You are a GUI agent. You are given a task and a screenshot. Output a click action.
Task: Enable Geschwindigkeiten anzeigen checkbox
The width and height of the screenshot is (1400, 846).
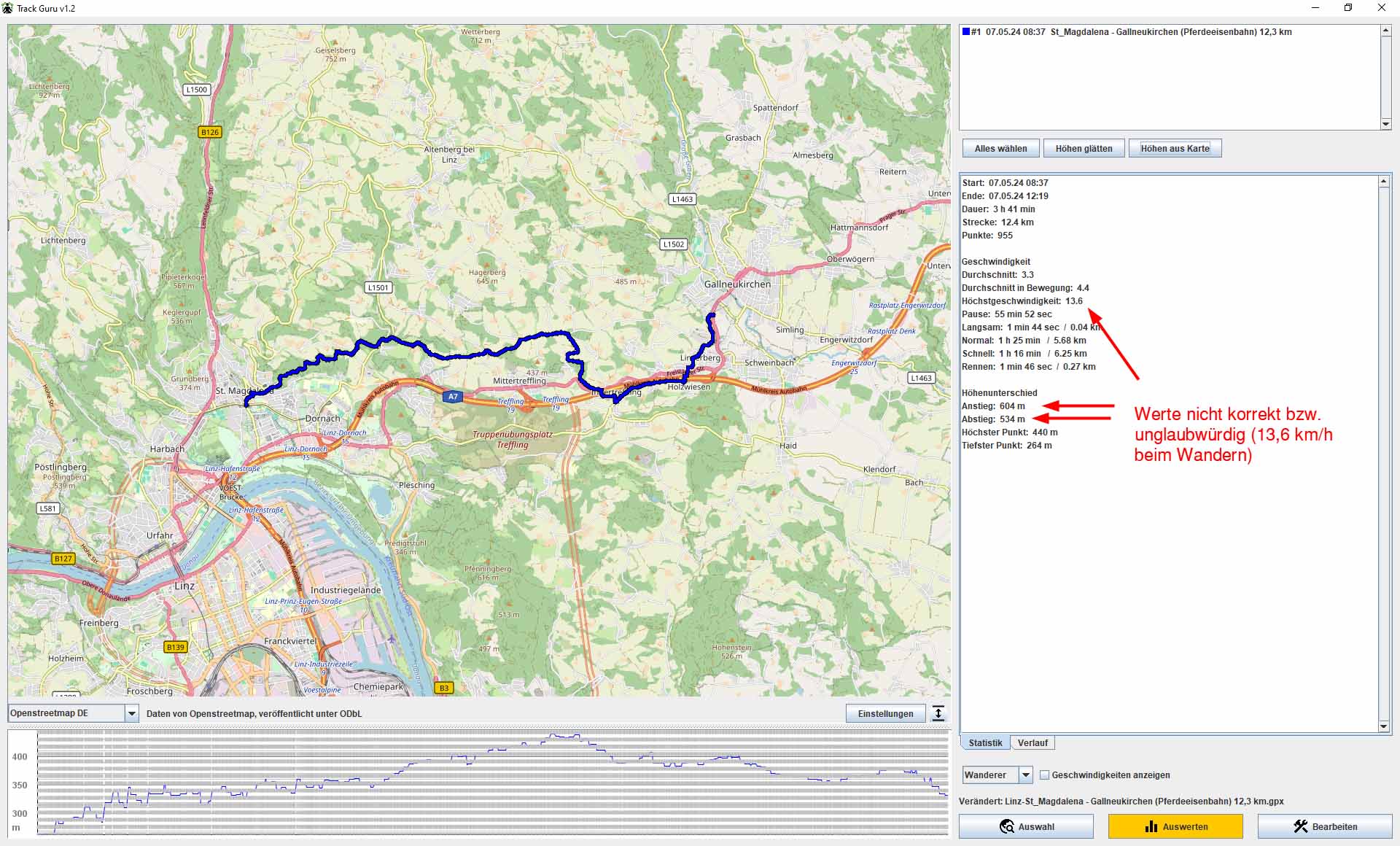1044,775
